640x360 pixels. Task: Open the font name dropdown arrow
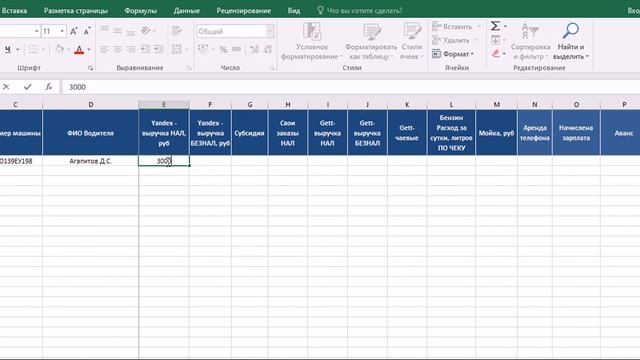click(36, 31)
